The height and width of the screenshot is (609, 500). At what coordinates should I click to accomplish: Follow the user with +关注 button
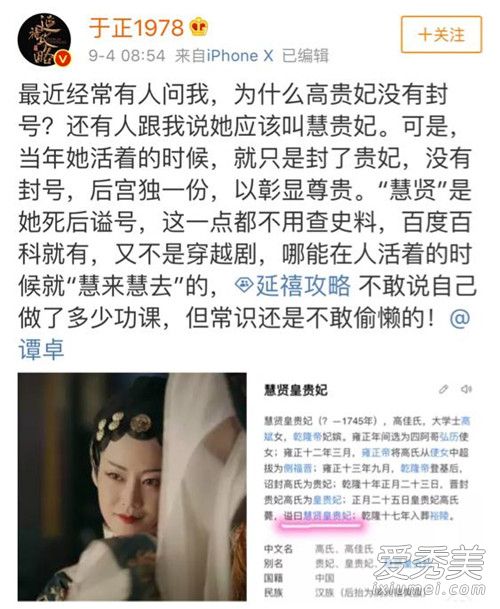(x=441, y=35)
